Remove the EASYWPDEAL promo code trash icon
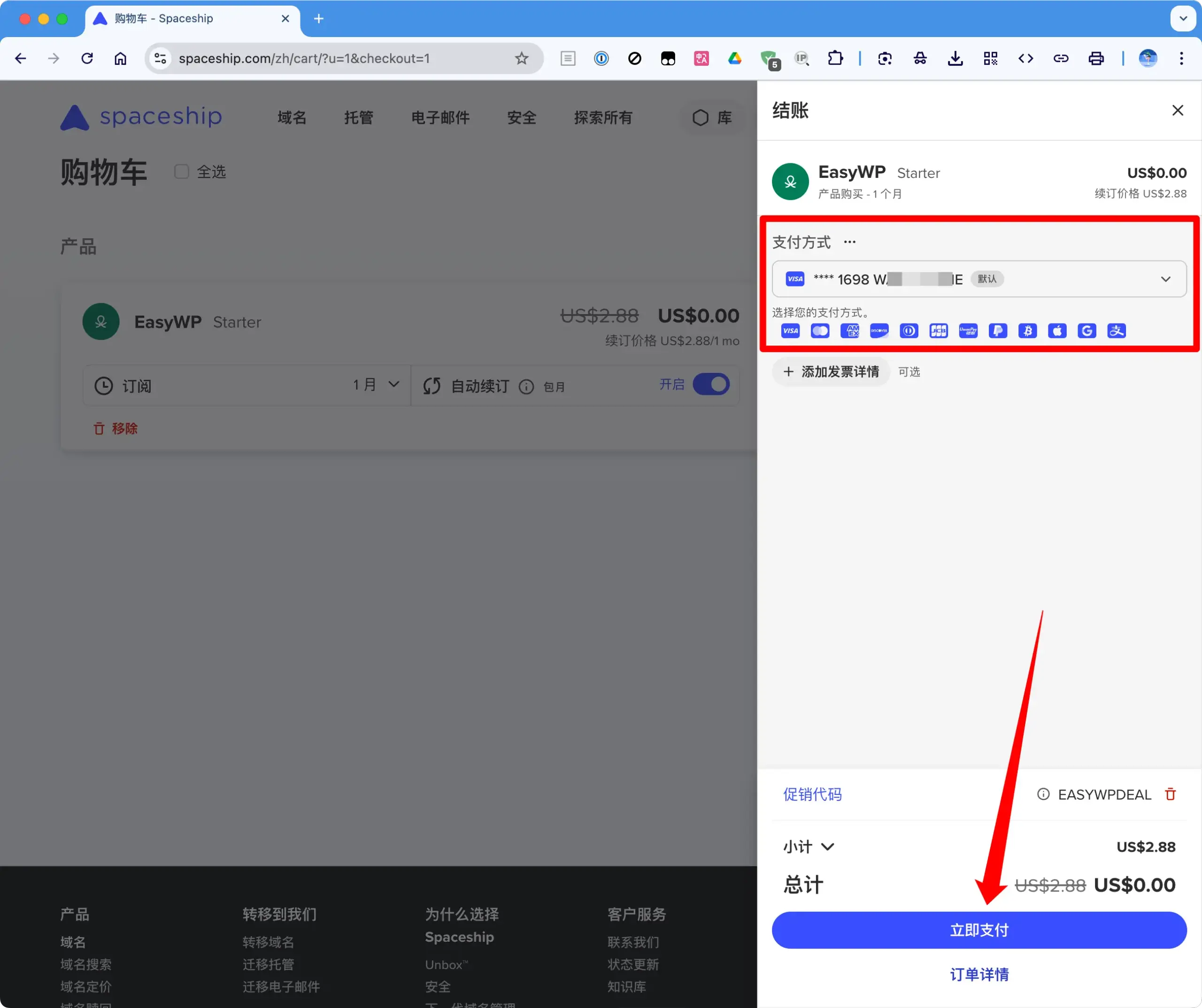This screenshot has width=1202, height=1008. 1171,794
